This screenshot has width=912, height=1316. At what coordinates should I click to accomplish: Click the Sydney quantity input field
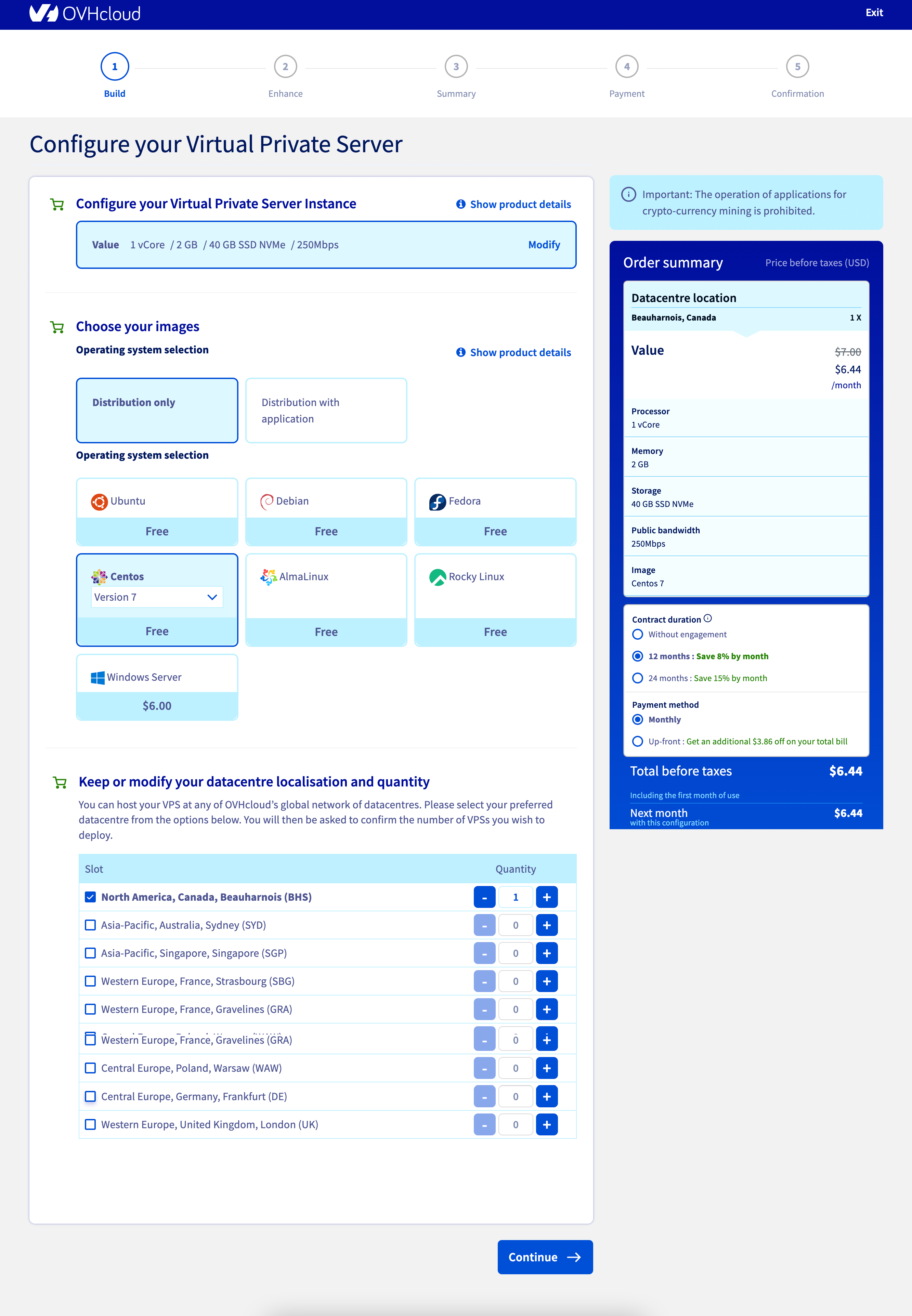coord(516,925)
